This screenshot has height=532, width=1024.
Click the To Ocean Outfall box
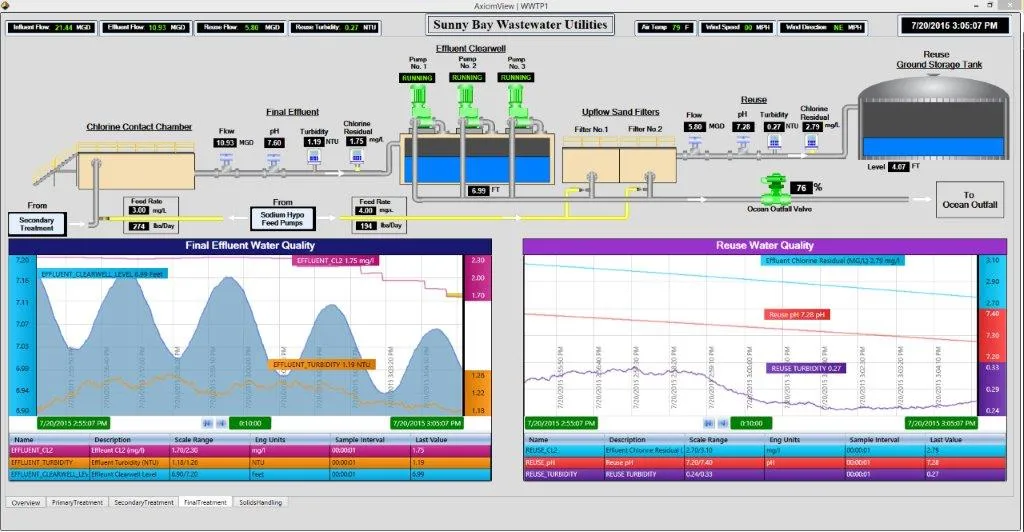[968, 200]
